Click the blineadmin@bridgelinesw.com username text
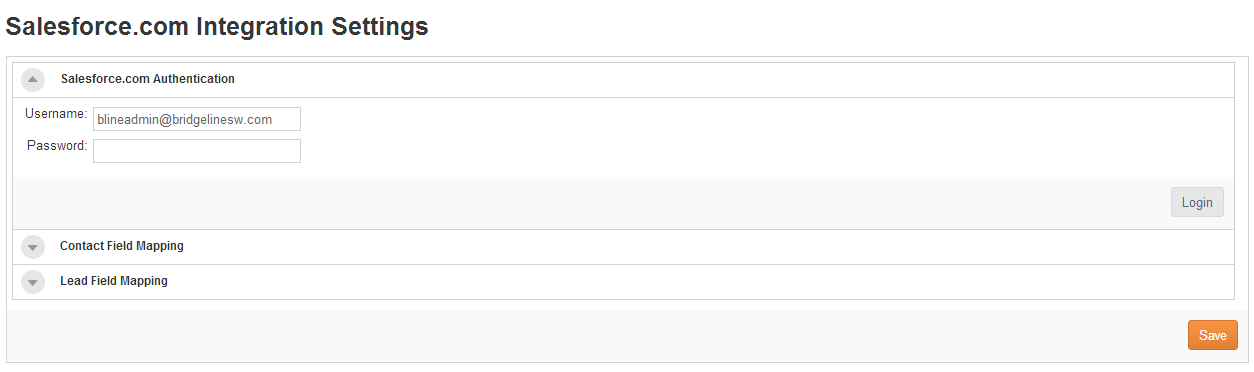Viewport: 1254px width, 372px height. [x=184, y=119]
